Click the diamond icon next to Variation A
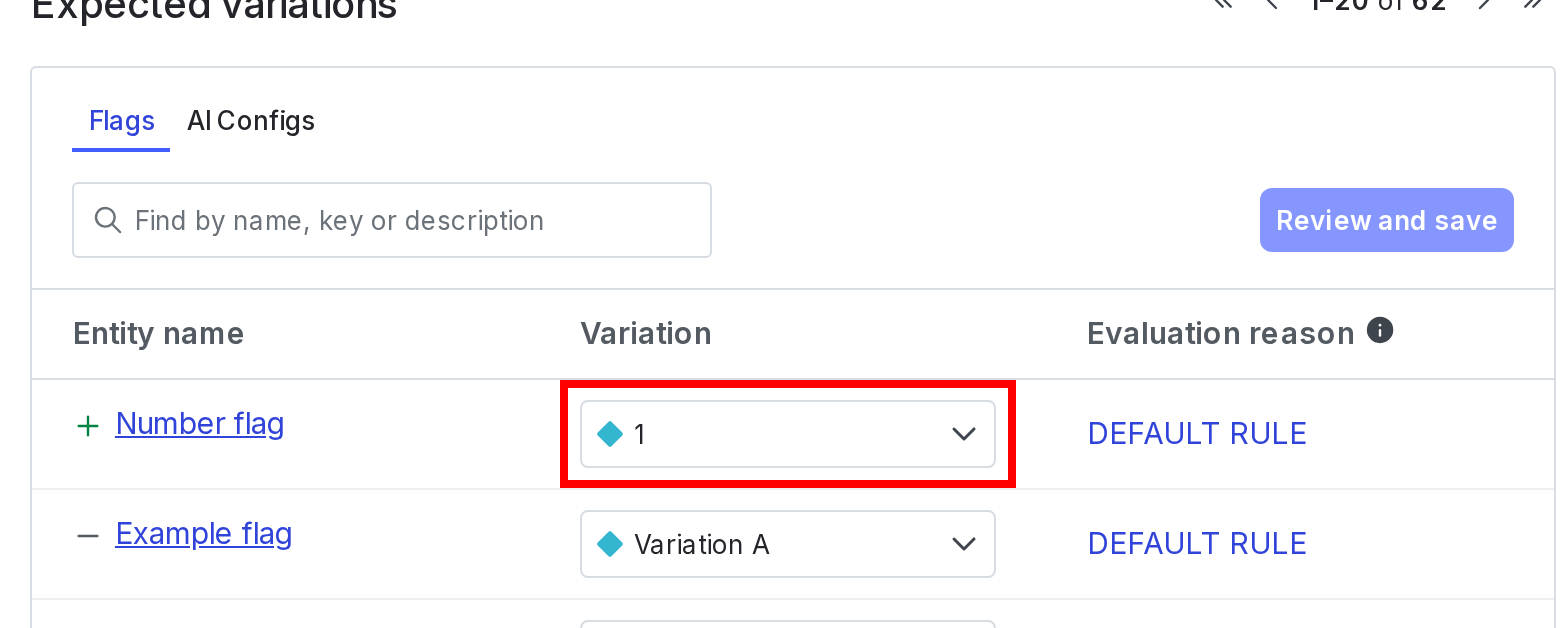The width and height of the screenshot is (1564, 628). (x=609, y=544)
